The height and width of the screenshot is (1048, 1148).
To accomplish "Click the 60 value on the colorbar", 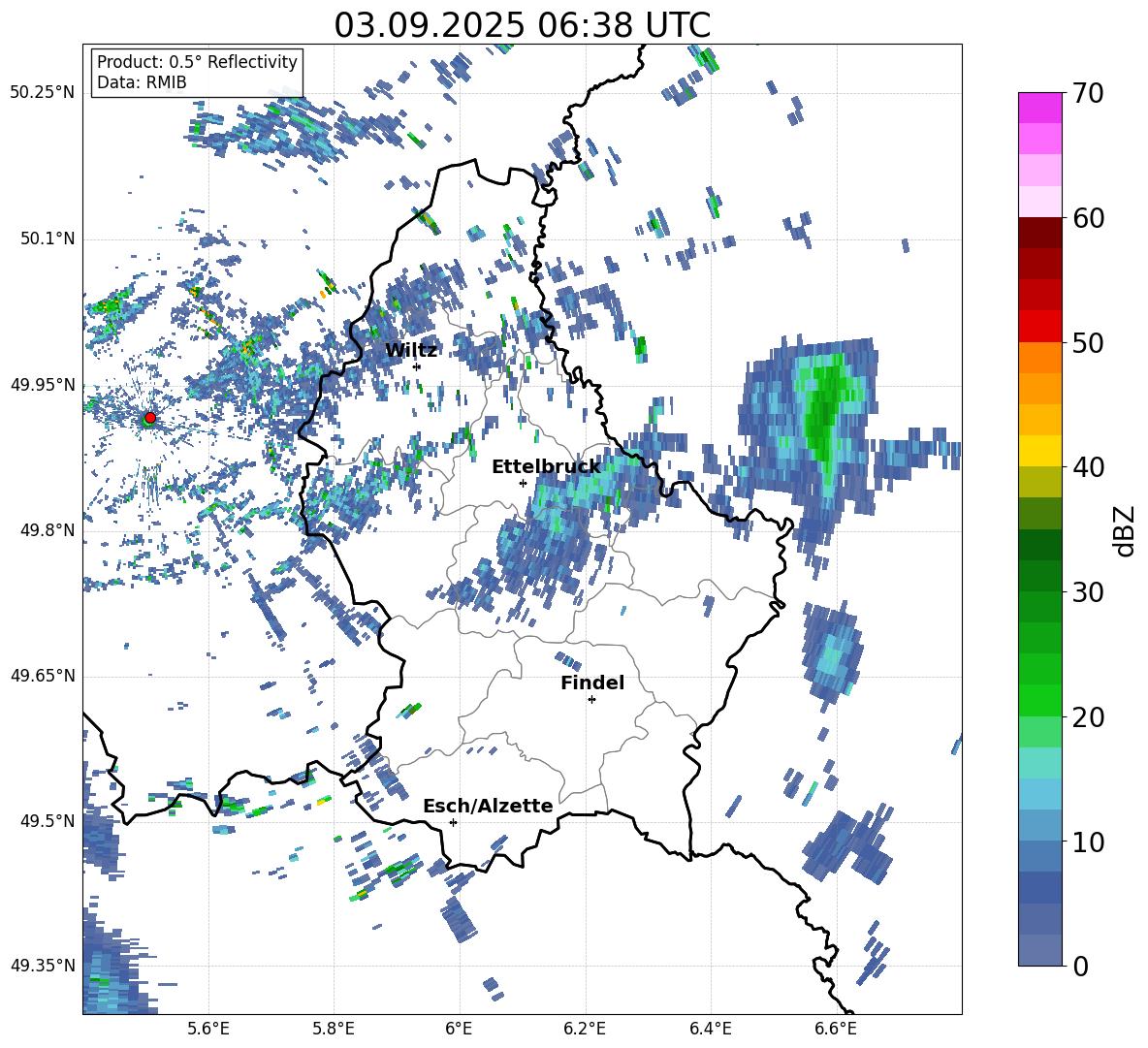I will [x=1088, y=218].
